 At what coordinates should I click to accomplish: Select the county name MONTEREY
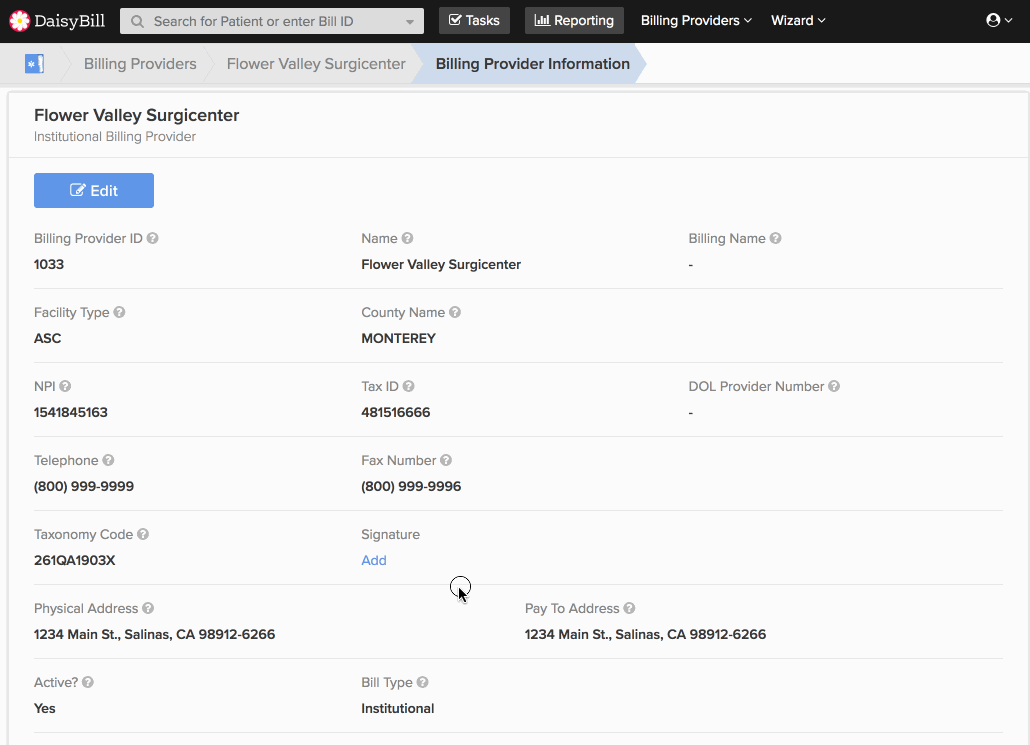click(x=399, y=338)
